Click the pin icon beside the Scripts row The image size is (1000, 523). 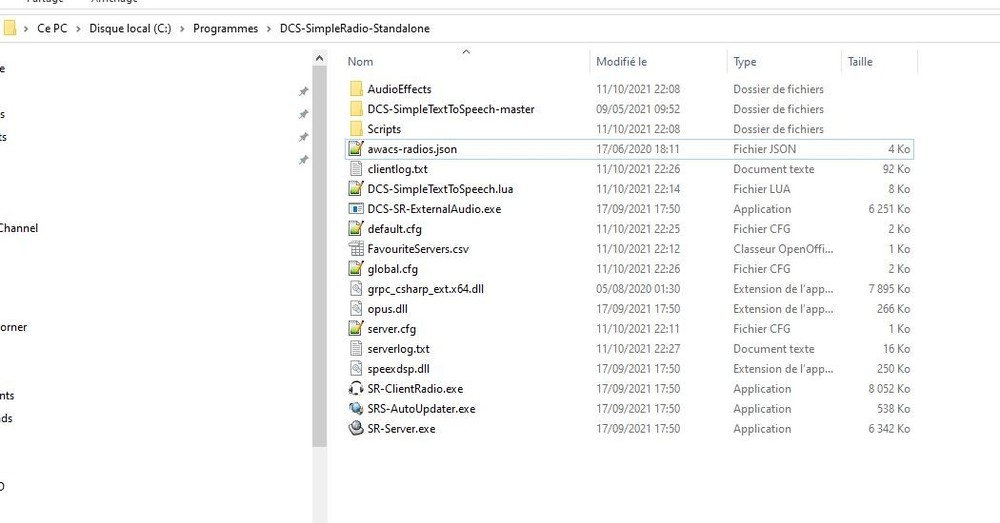pos(304,137)
